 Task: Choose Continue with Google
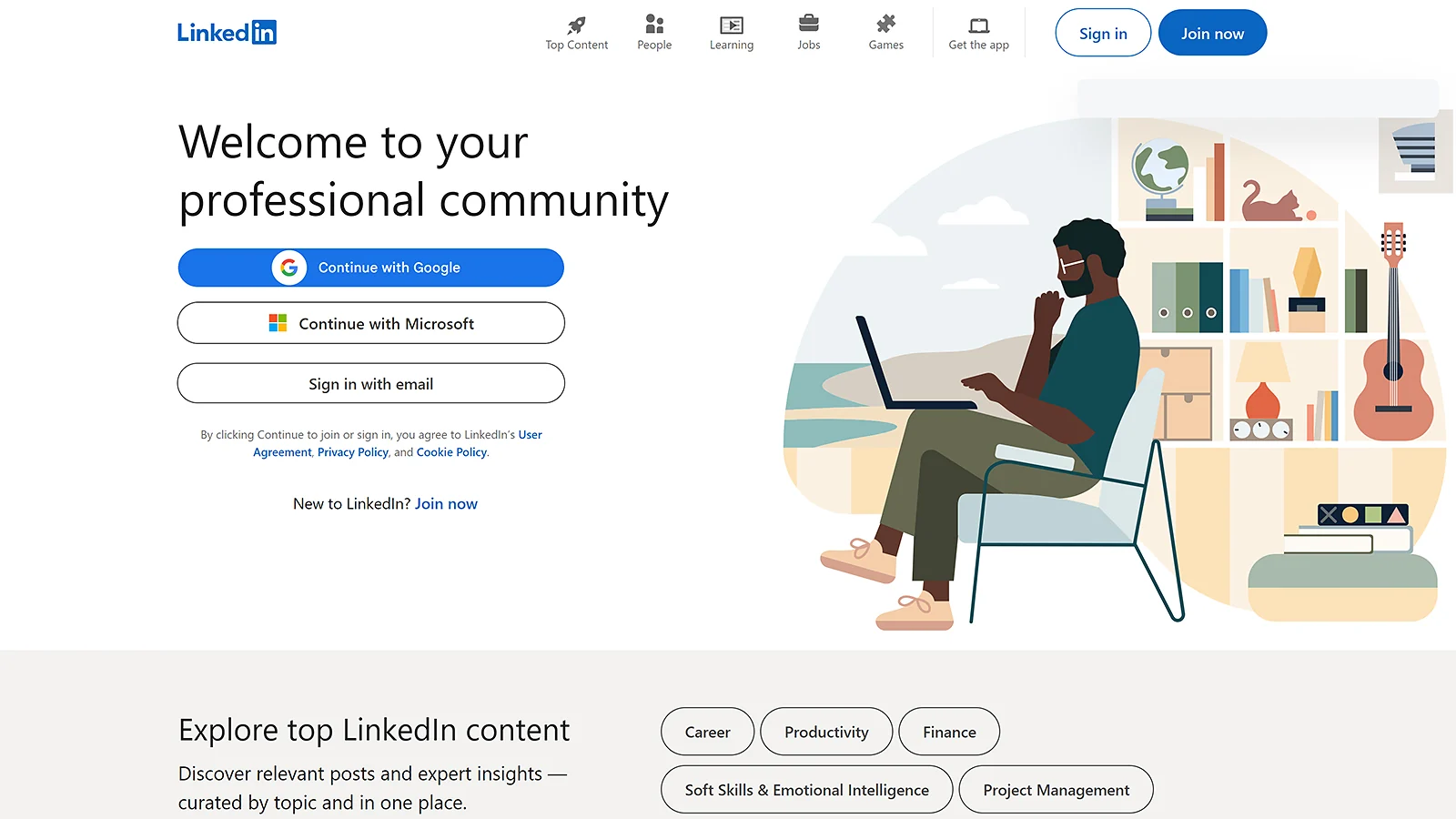(371, 268)
